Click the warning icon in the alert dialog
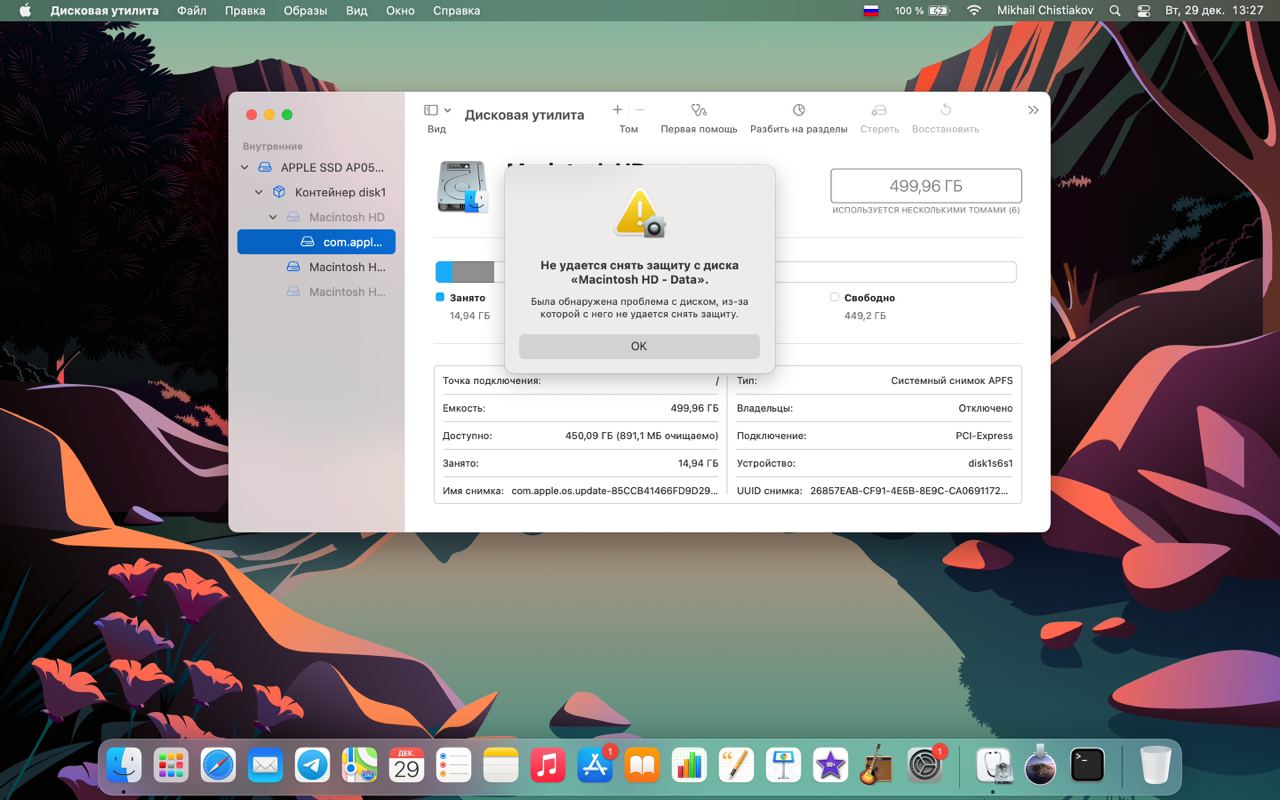Image resolution: width=1280 pixels, height=800 pixels. (639, 213)
